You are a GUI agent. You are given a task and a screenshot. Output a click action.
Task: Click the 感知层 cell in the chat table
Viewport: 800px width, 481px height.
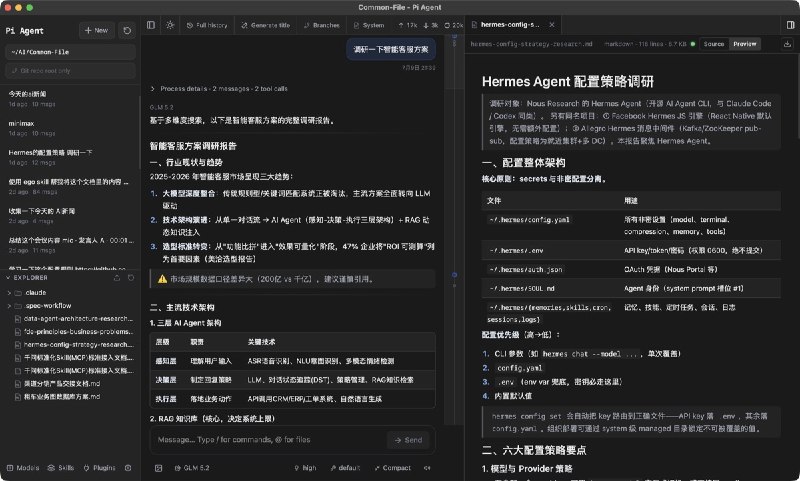click(x=166, y=361)
